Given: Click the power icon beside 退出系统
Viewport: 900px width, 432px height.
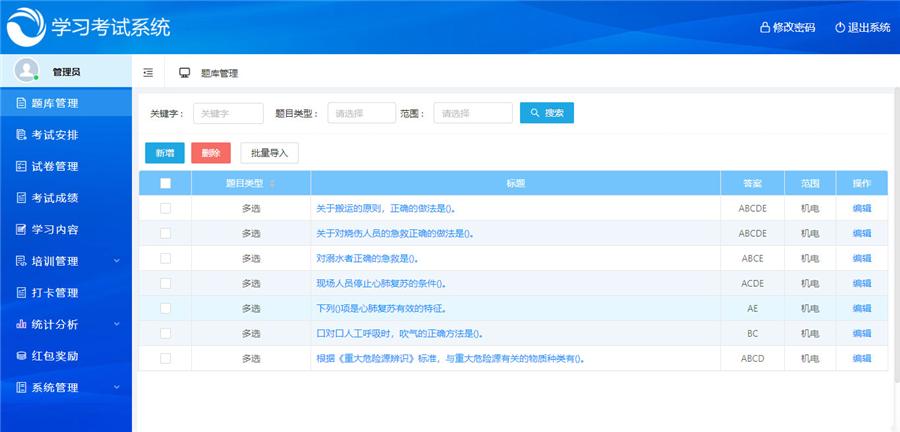Looking at the screenshot, I should (x=840, y=27).
